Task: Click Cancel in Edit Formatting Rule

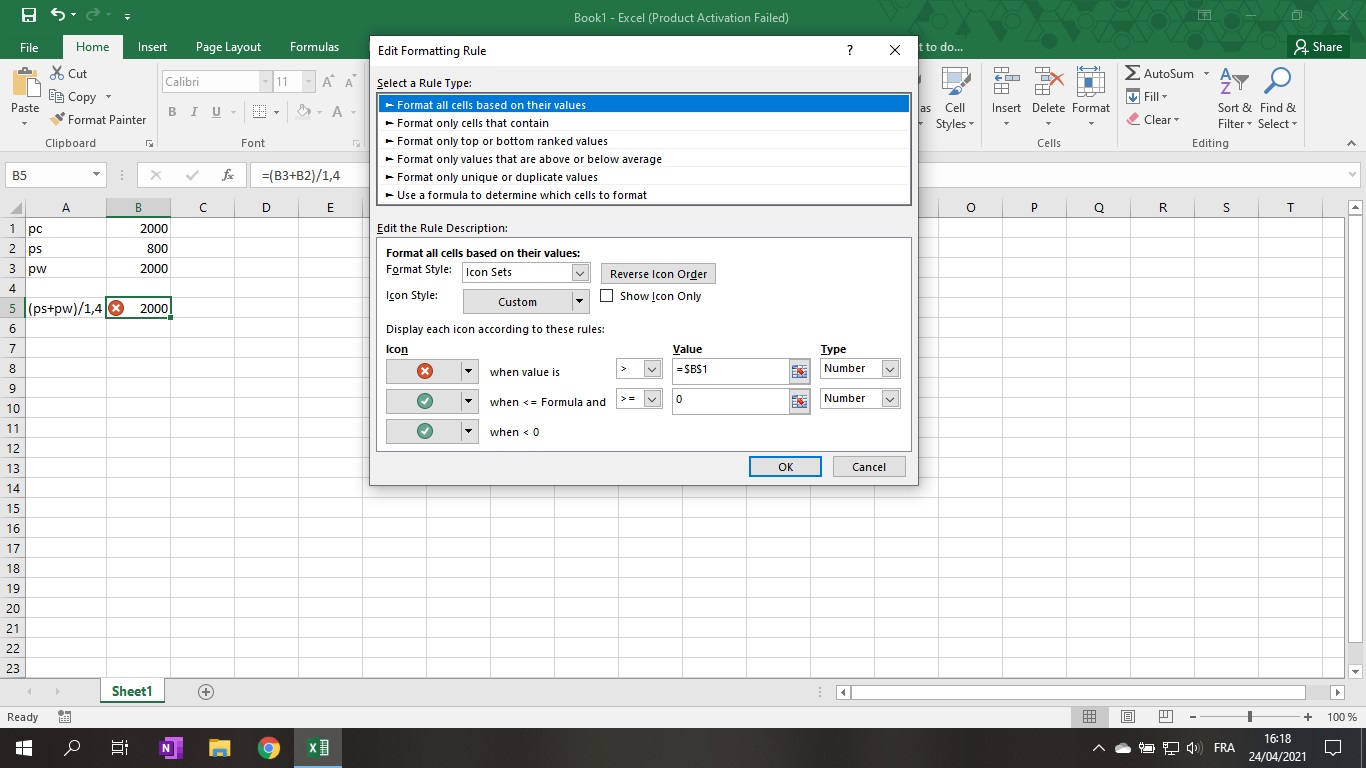Action: 869,467
